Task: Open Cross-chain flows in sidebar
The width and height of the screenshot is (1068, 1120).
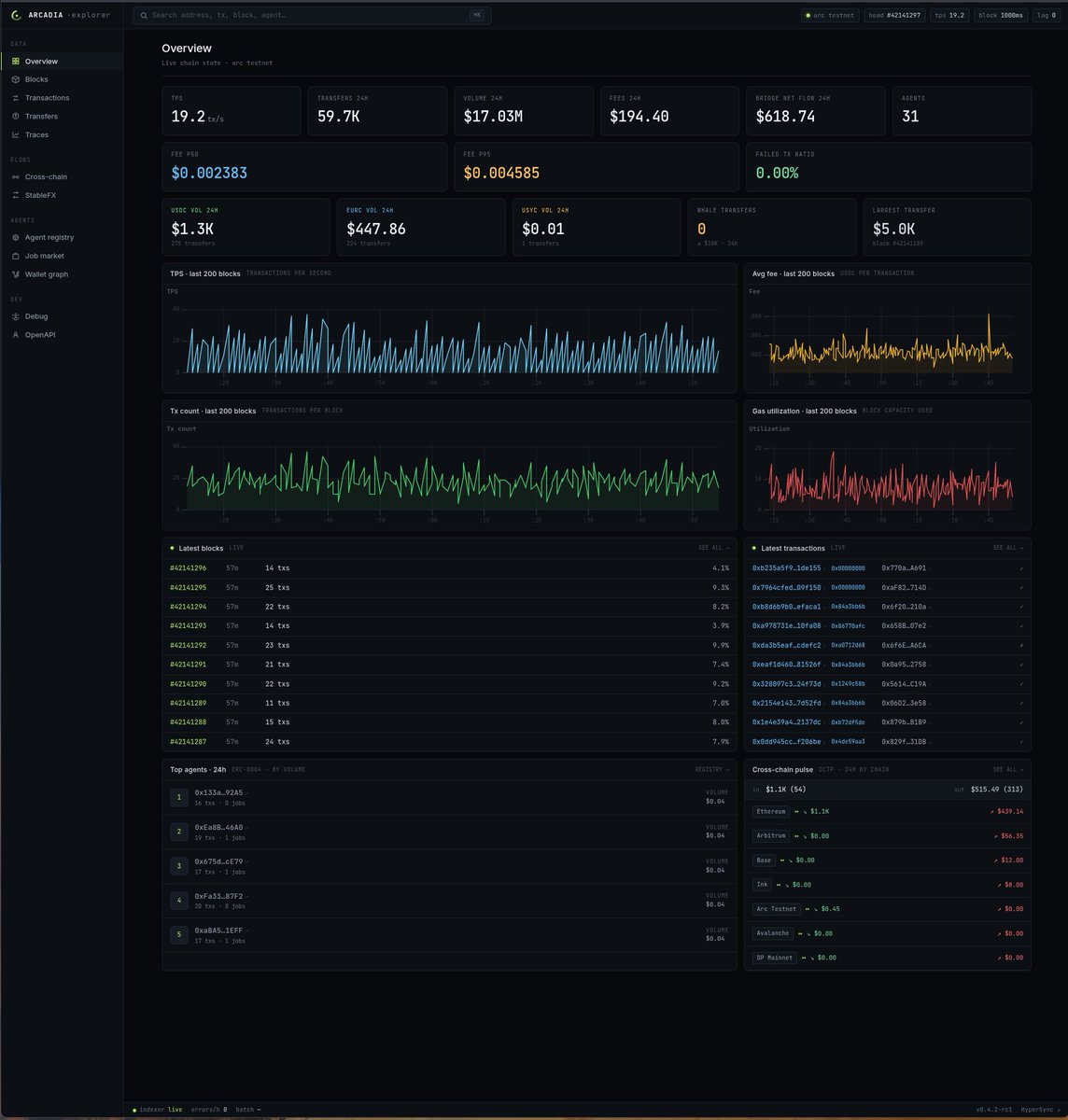Action: [62, 176]
